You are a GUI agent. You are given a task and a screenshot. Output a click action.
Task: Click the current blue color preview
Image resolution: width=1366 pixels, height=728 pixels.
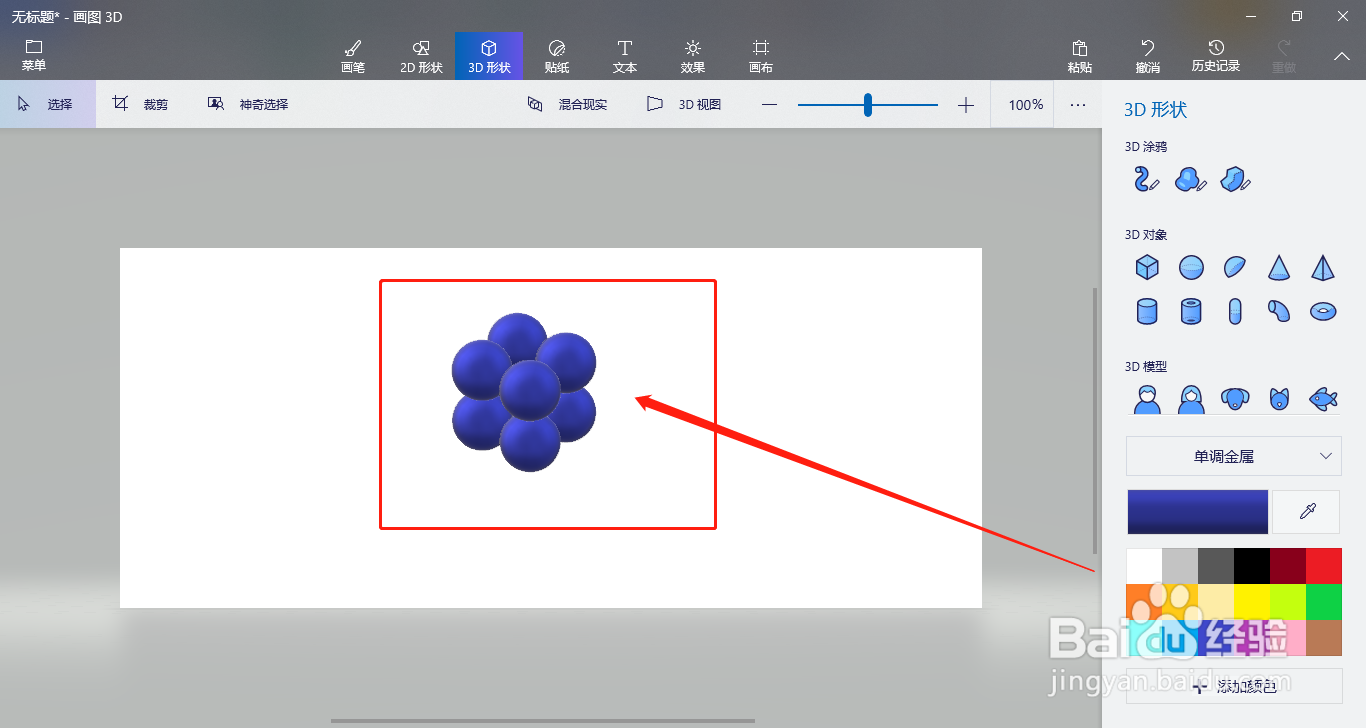click(x=1198, y=512)
